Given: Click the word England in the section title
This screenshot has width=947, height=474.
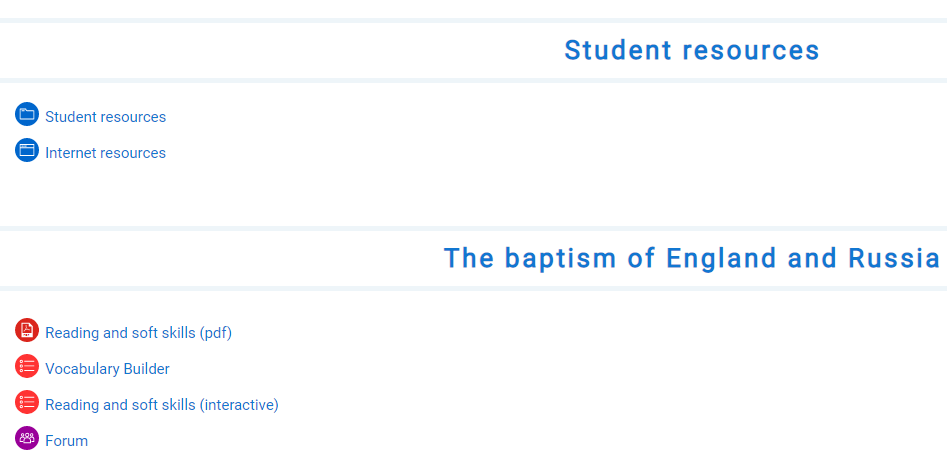Looking at the screenshot, I should [x=721, y=258].
